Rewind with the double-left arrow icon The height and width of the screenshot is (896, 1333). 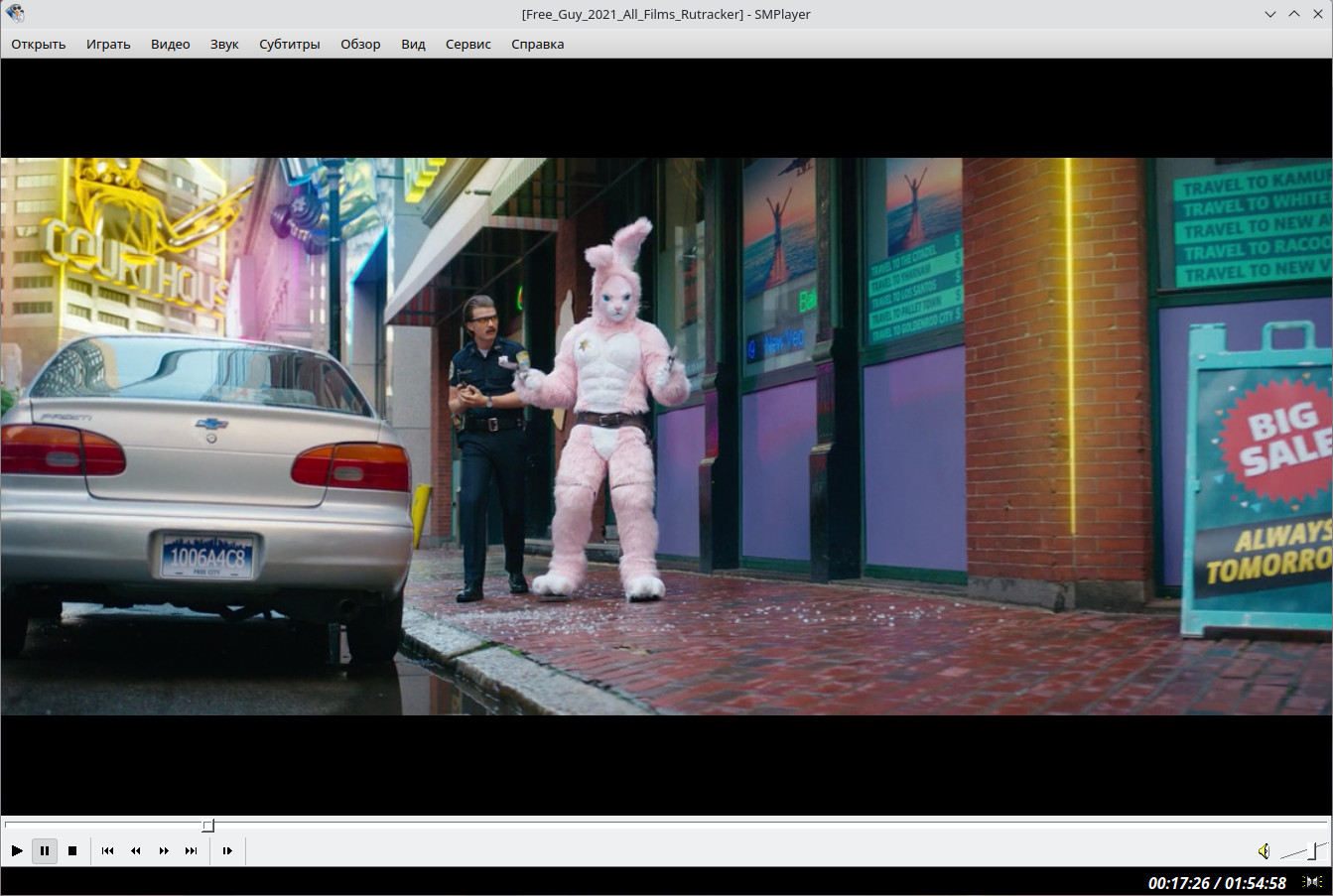click(136, 850)
